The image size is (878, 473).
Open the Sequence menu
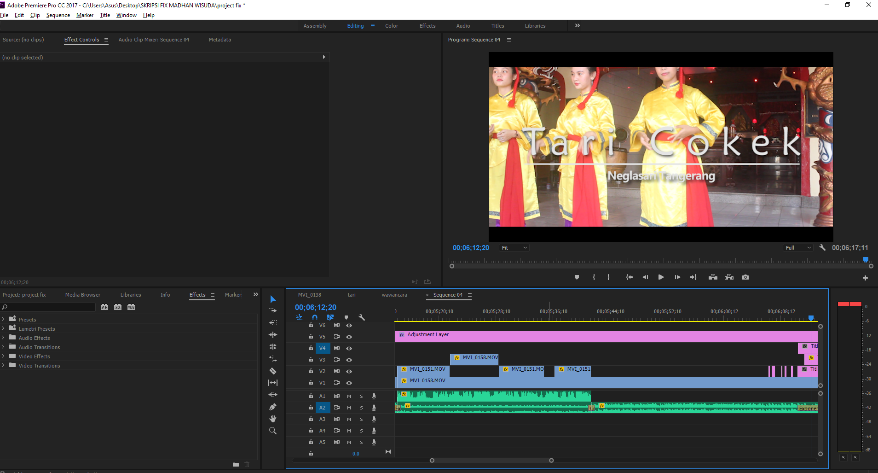[58, 15]
